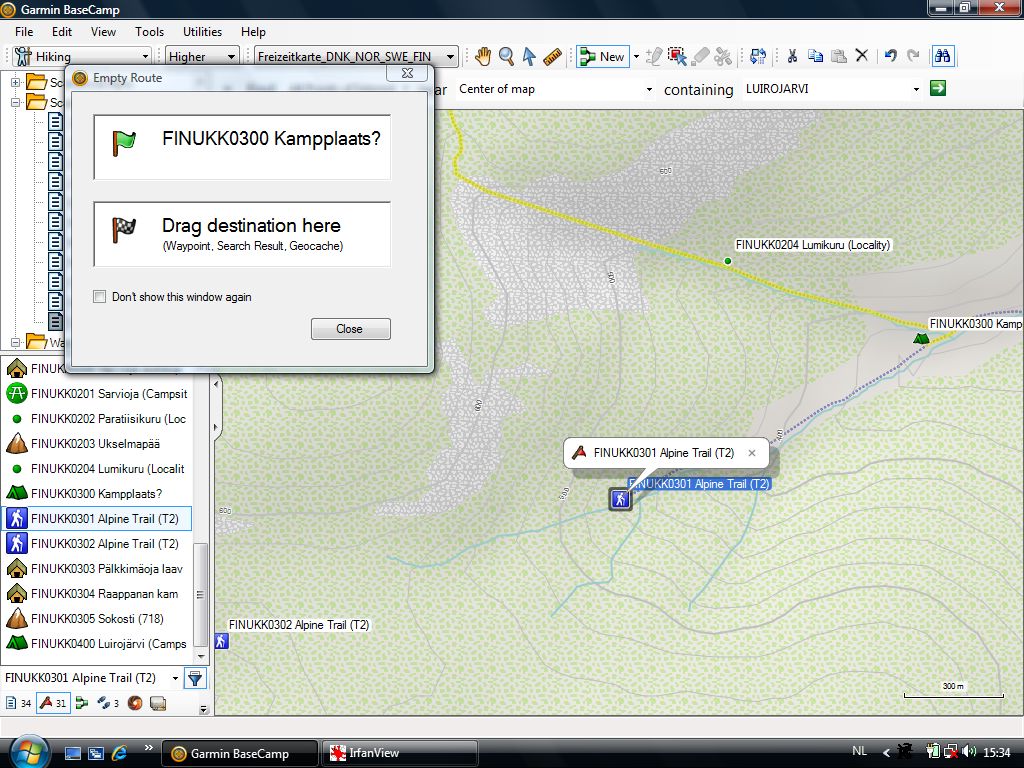1024x768 pixels.
Task: Check "Don't show this window again"
Action: pyautogui.click(x=99, y=297)
